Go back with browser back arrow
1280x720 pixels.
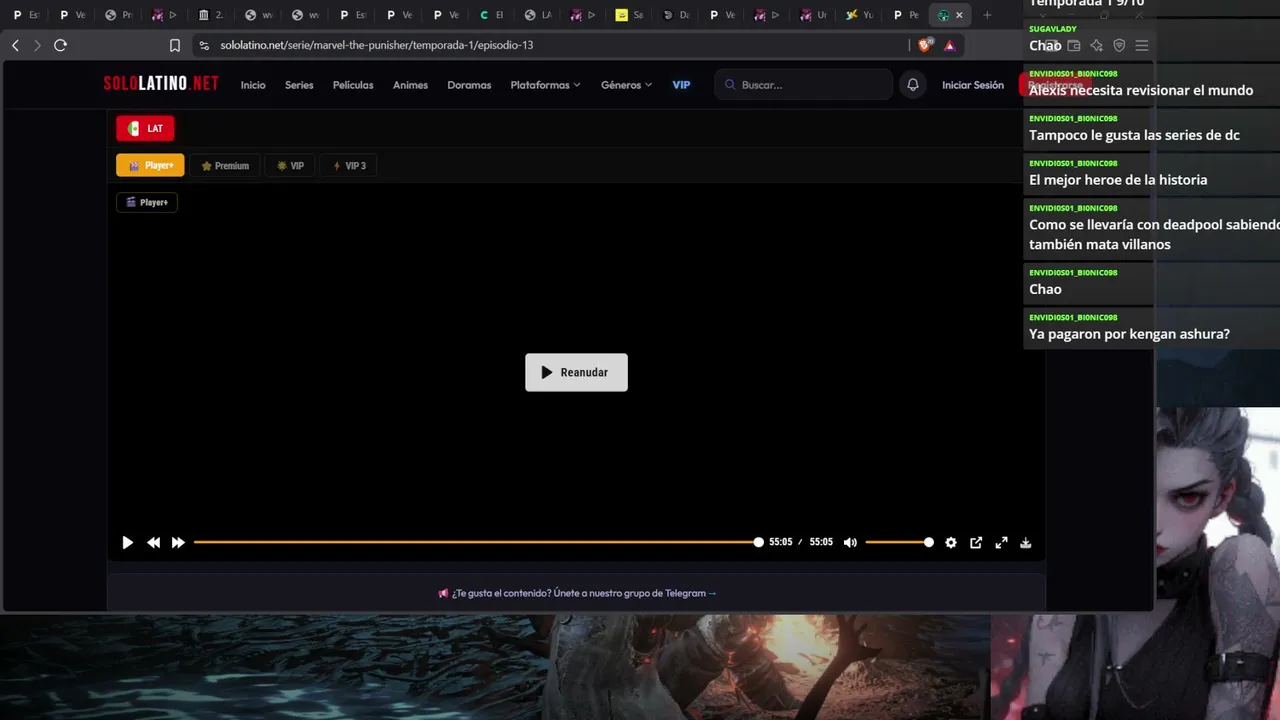[15, 45]
